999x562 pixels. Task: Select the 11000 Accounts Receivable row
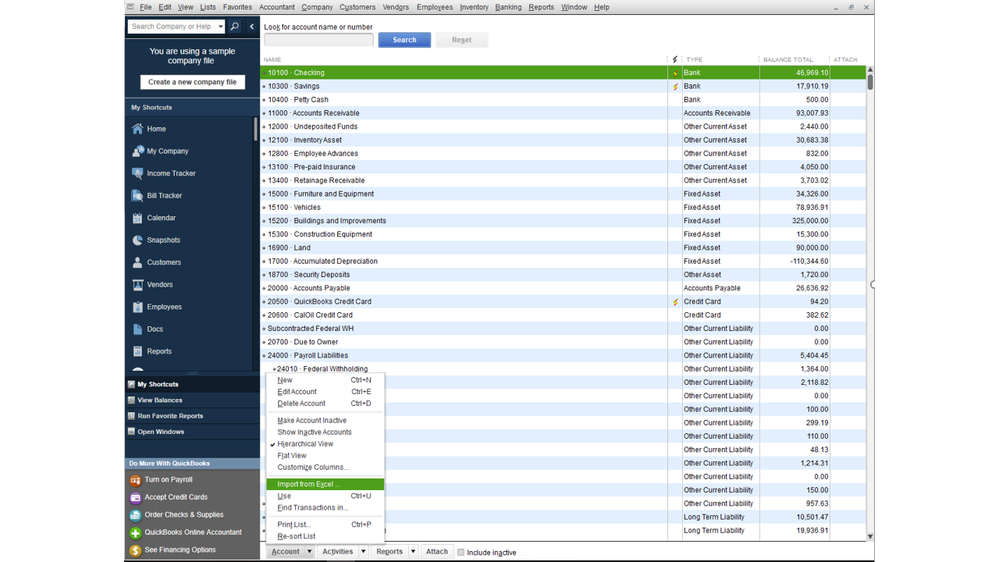coord(563,113)
